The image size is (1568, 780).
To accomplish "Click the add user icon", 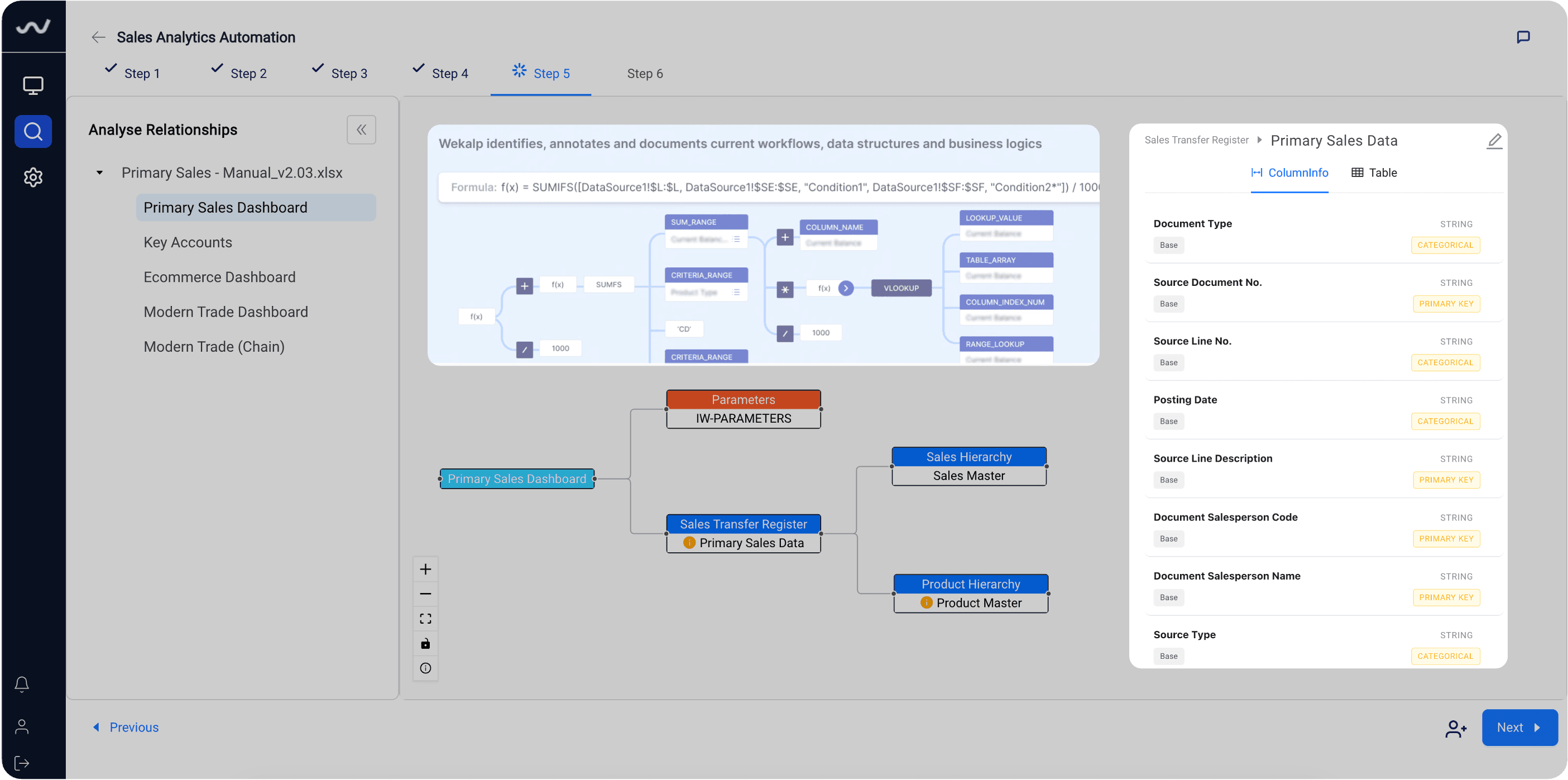I will point(1455,728).
